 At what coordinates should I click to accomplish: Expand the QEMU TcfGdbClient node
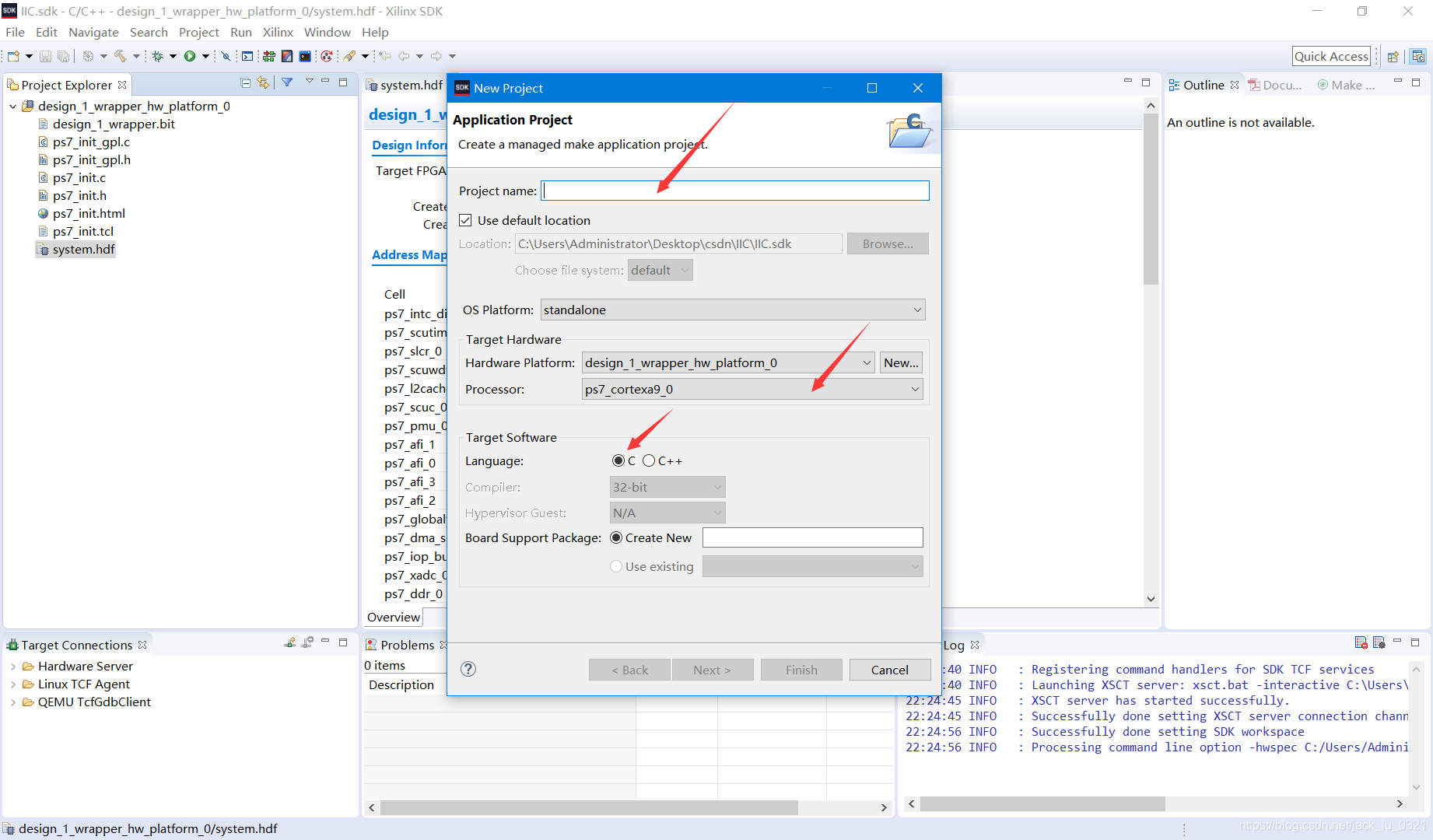click(13, 702)
